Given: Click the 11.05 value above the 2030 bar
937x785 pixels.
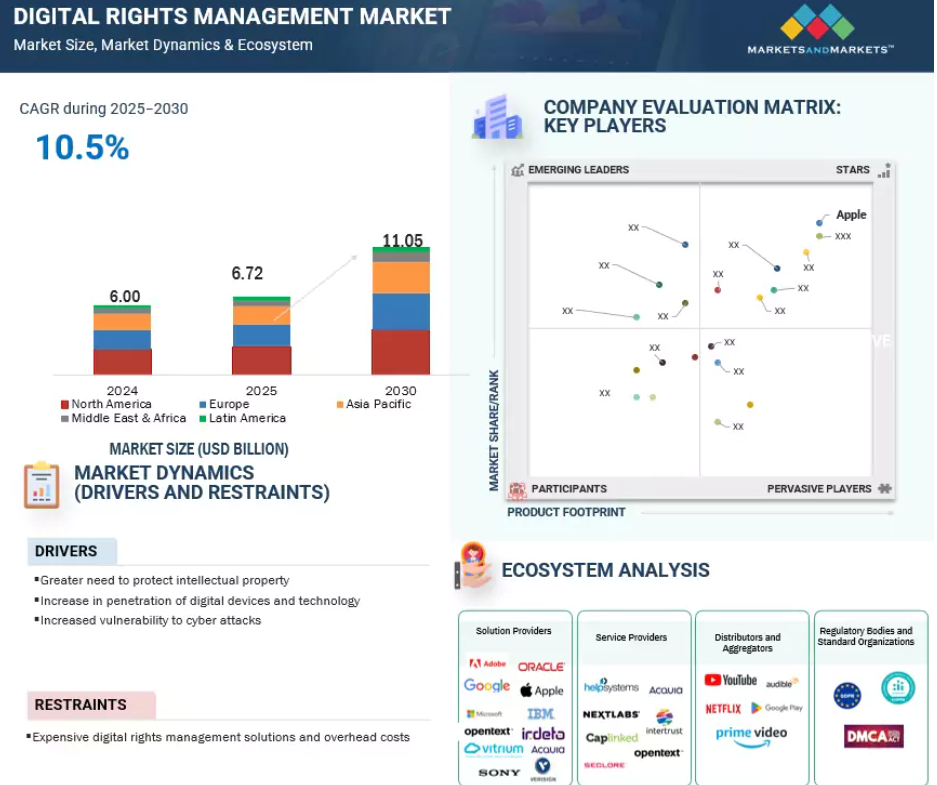Looking at the screenshot, I should (402, 240).
